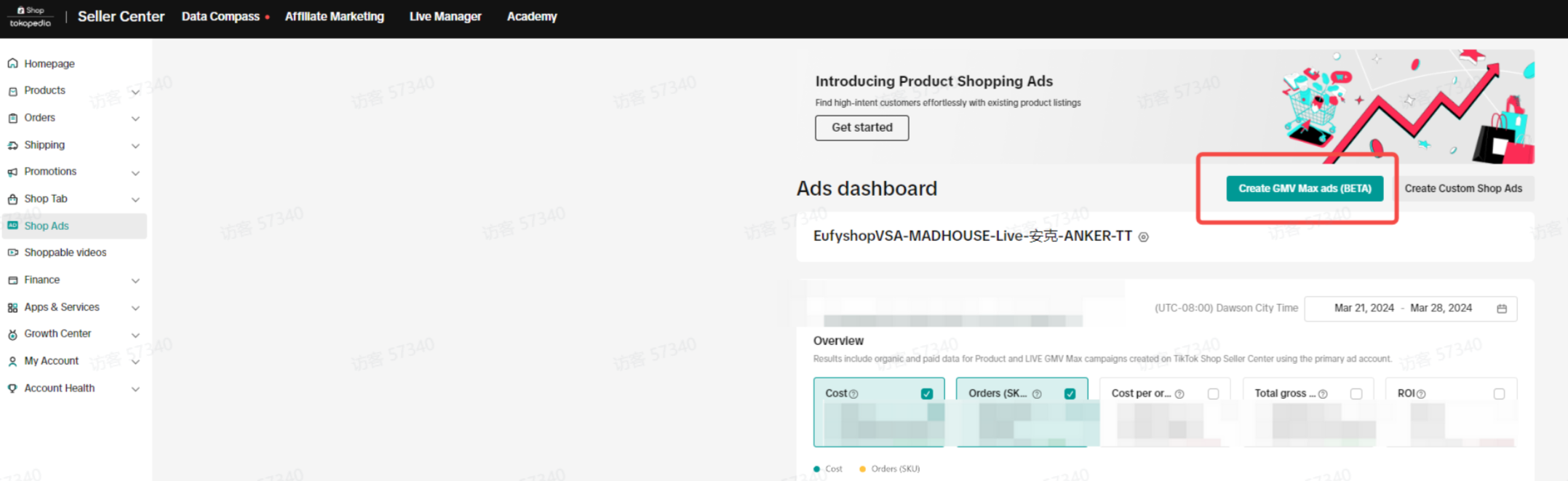Expand the Orders sidebar menu chevron
This screenshot has height=481, width=1568.
135,119
